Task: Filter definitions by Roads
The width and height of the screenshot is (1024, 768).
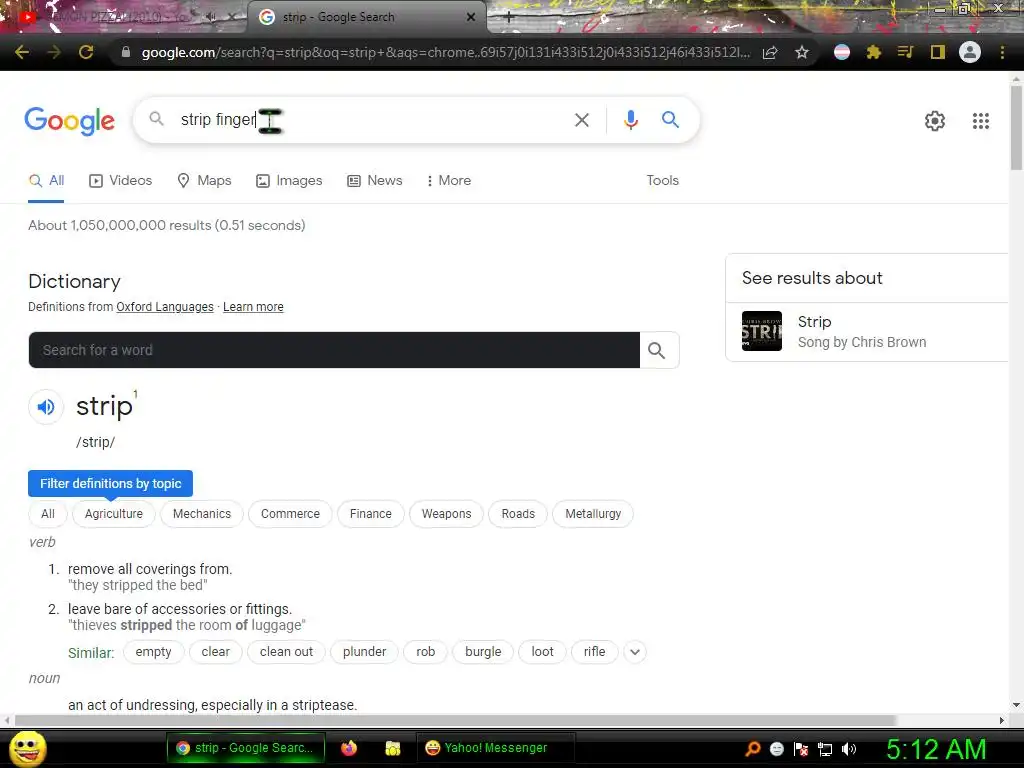Action: point(518,514)
